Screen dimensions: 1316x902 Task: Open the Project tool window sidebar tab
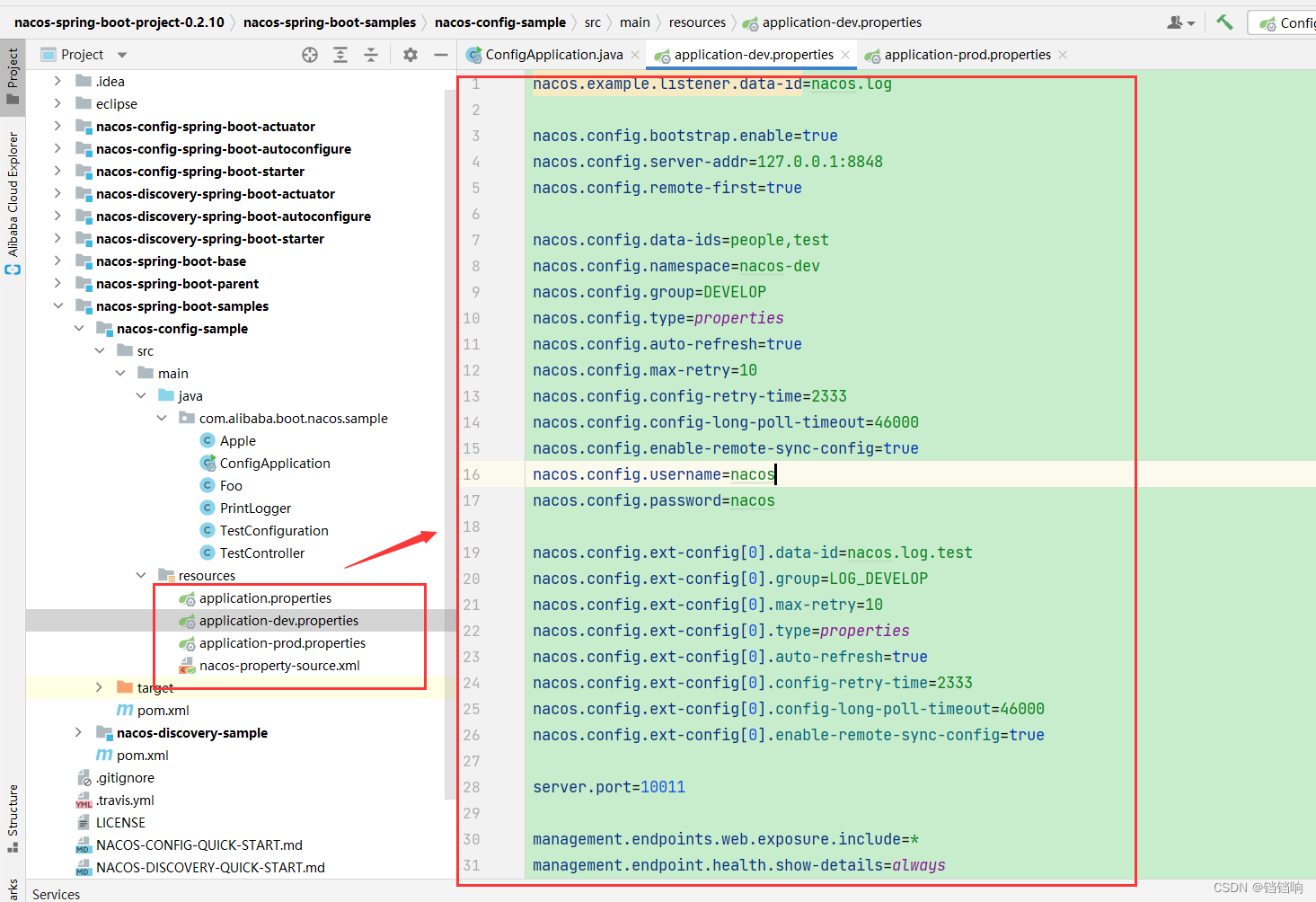13,76
